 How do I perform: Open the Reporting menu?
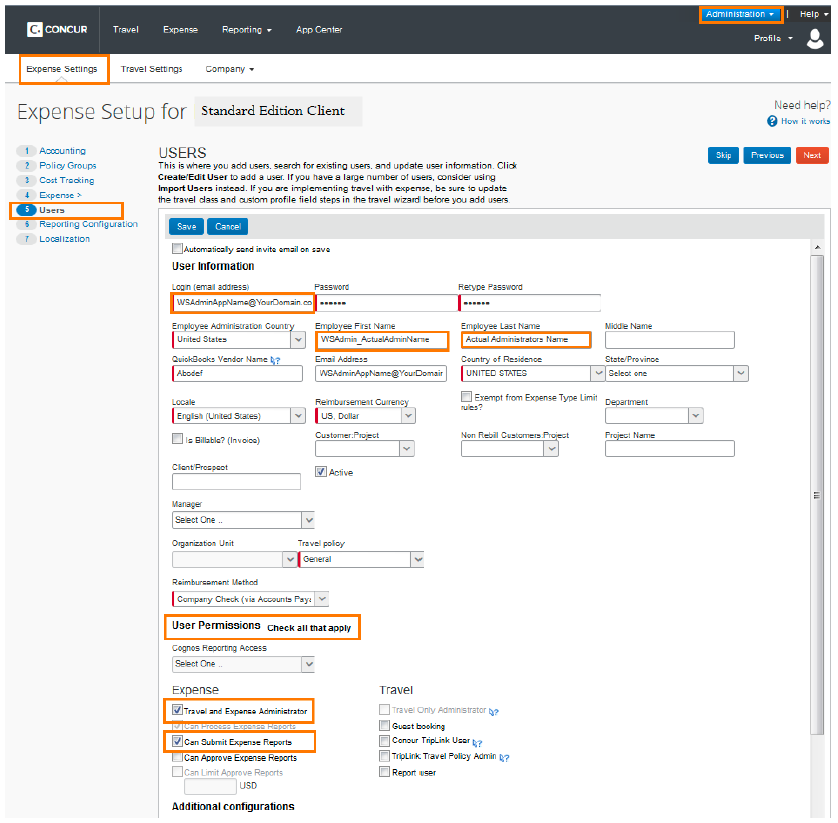coord(246,30)
